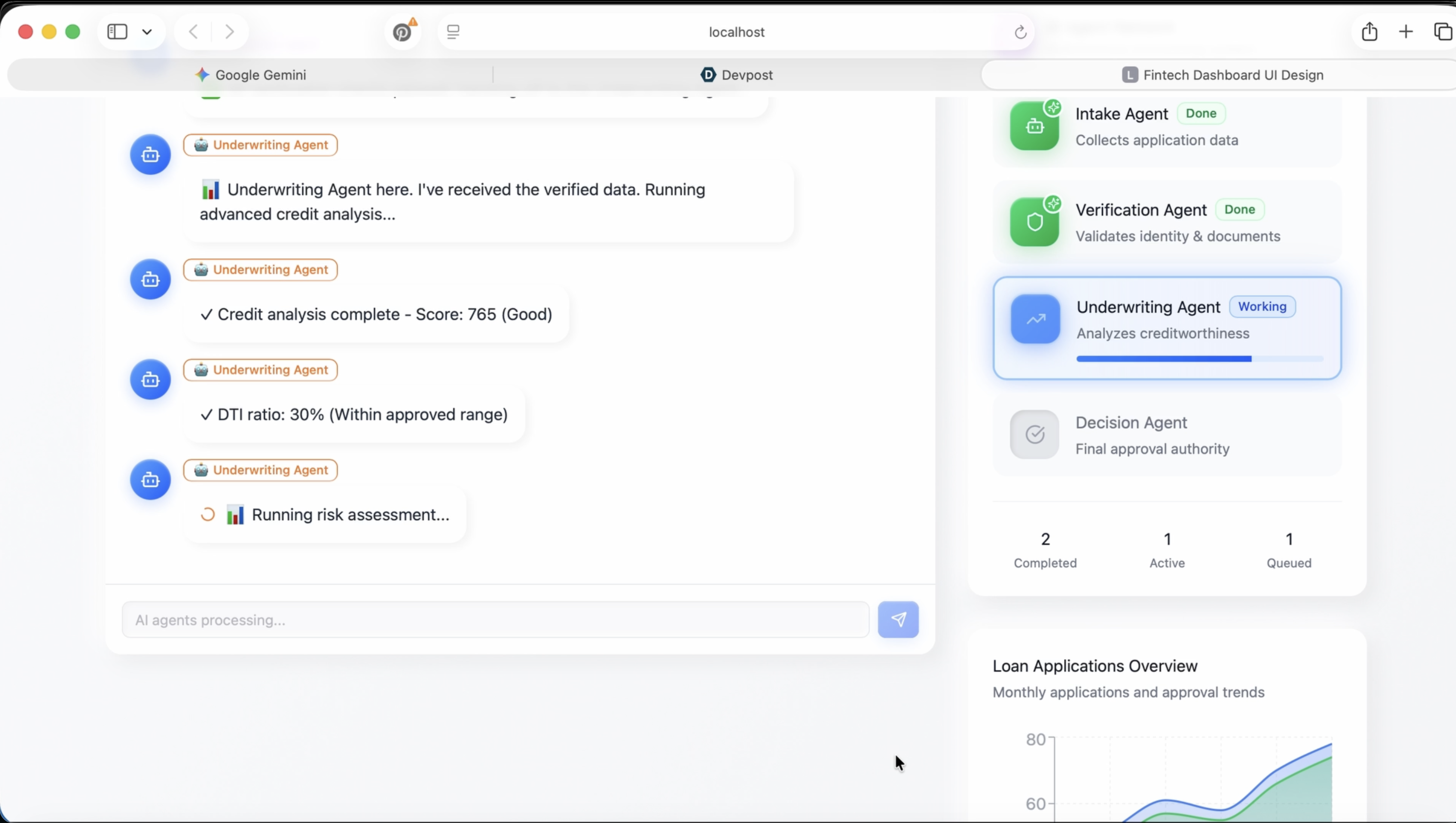This screenshot has height=823, width=1456.
Task: Switch to the Google Gemini tab
Action: pos(250,75)
